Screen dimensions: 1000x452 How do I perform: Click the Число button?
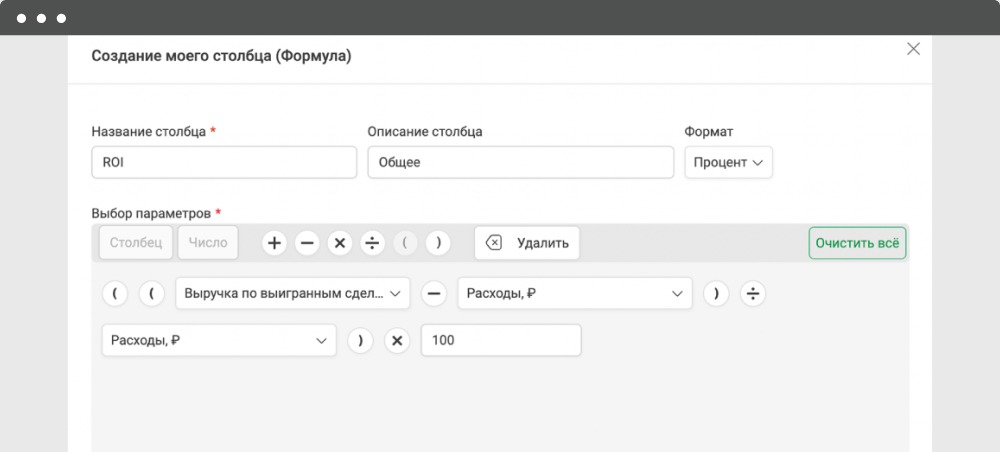208,243
